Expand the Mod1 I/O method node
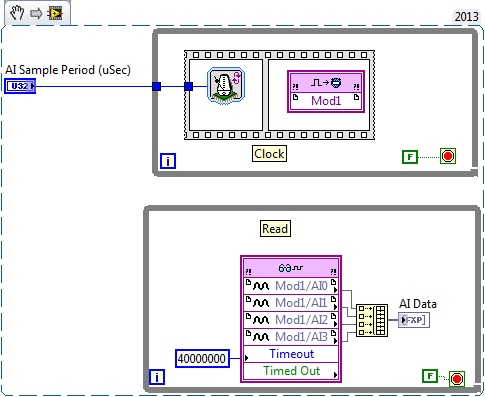The height and width of the screenshot is (397, 485). 326,92
